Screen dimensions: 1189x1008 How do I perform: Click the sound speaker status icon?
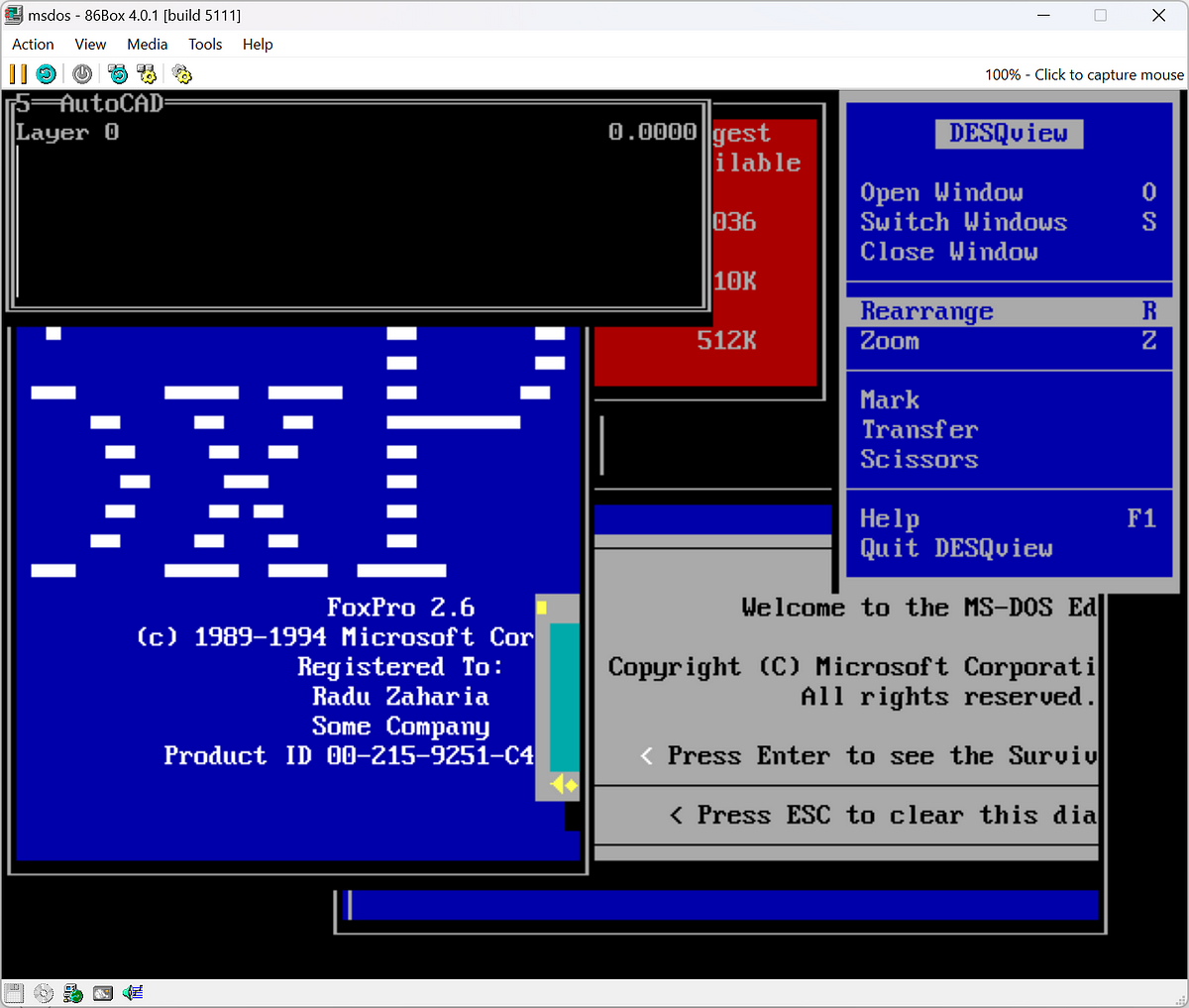point(133,993)
